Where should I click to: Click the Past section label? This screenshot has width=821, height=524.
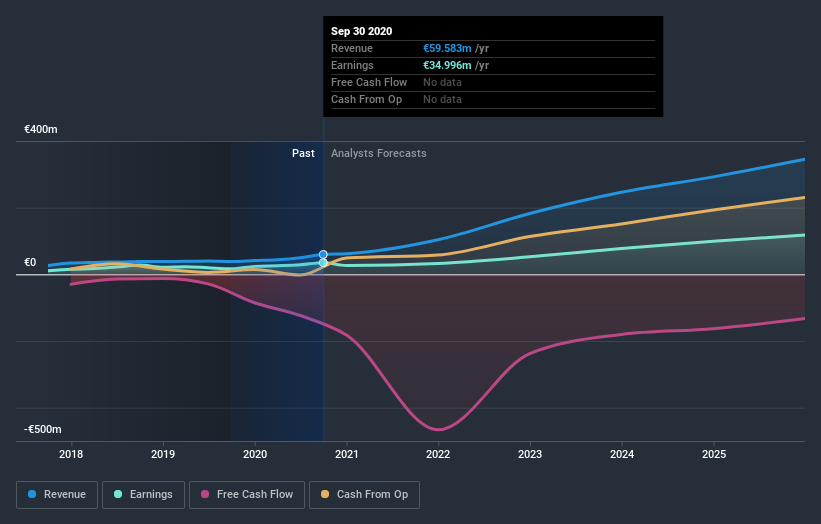click(x=303, y=153)
